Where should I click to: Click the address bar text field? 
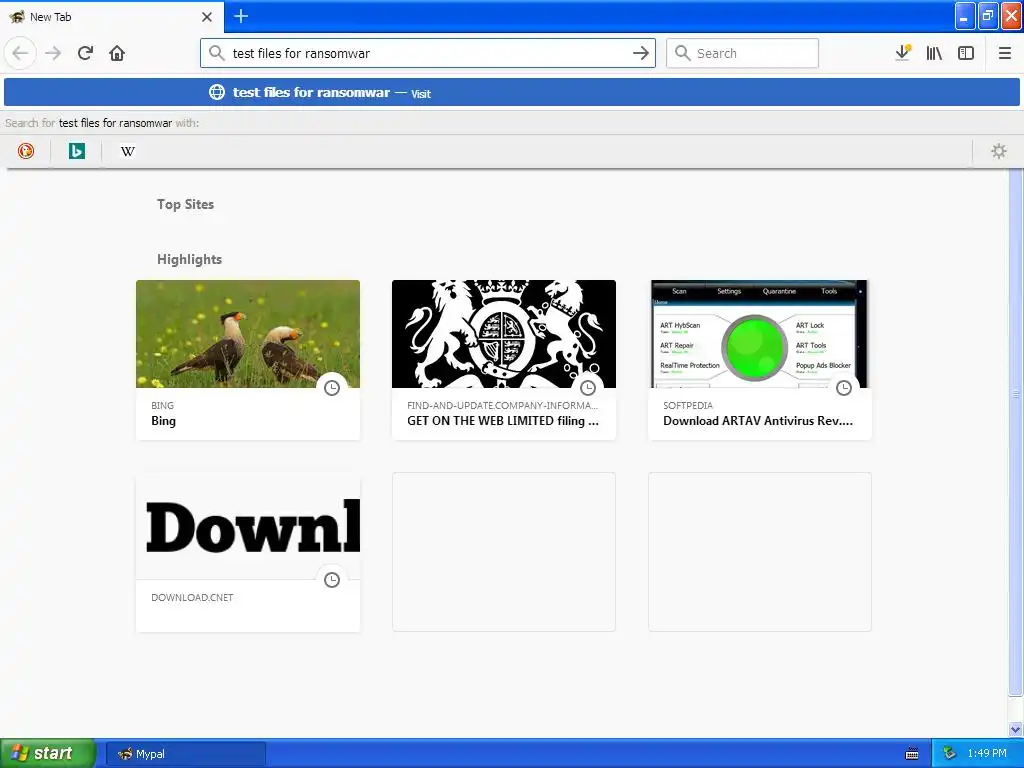coord(428,53)
